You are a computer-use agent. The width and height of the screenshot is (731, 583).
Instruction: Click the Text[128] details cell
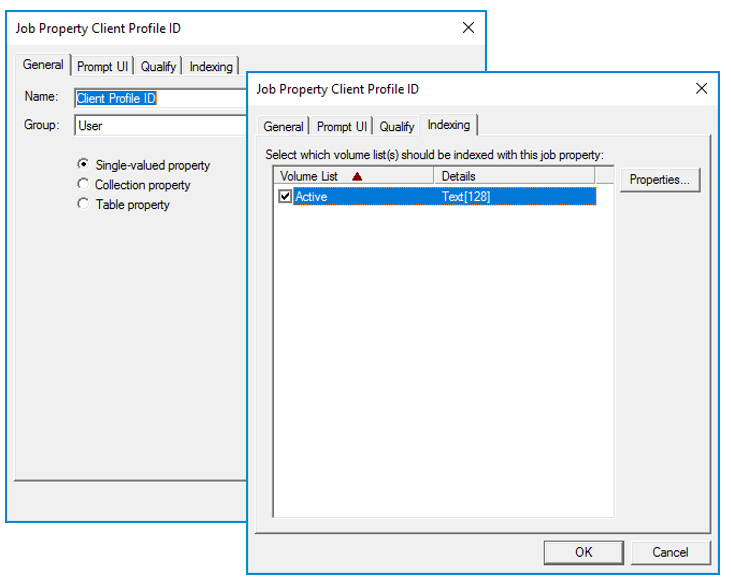pos(466,197)
